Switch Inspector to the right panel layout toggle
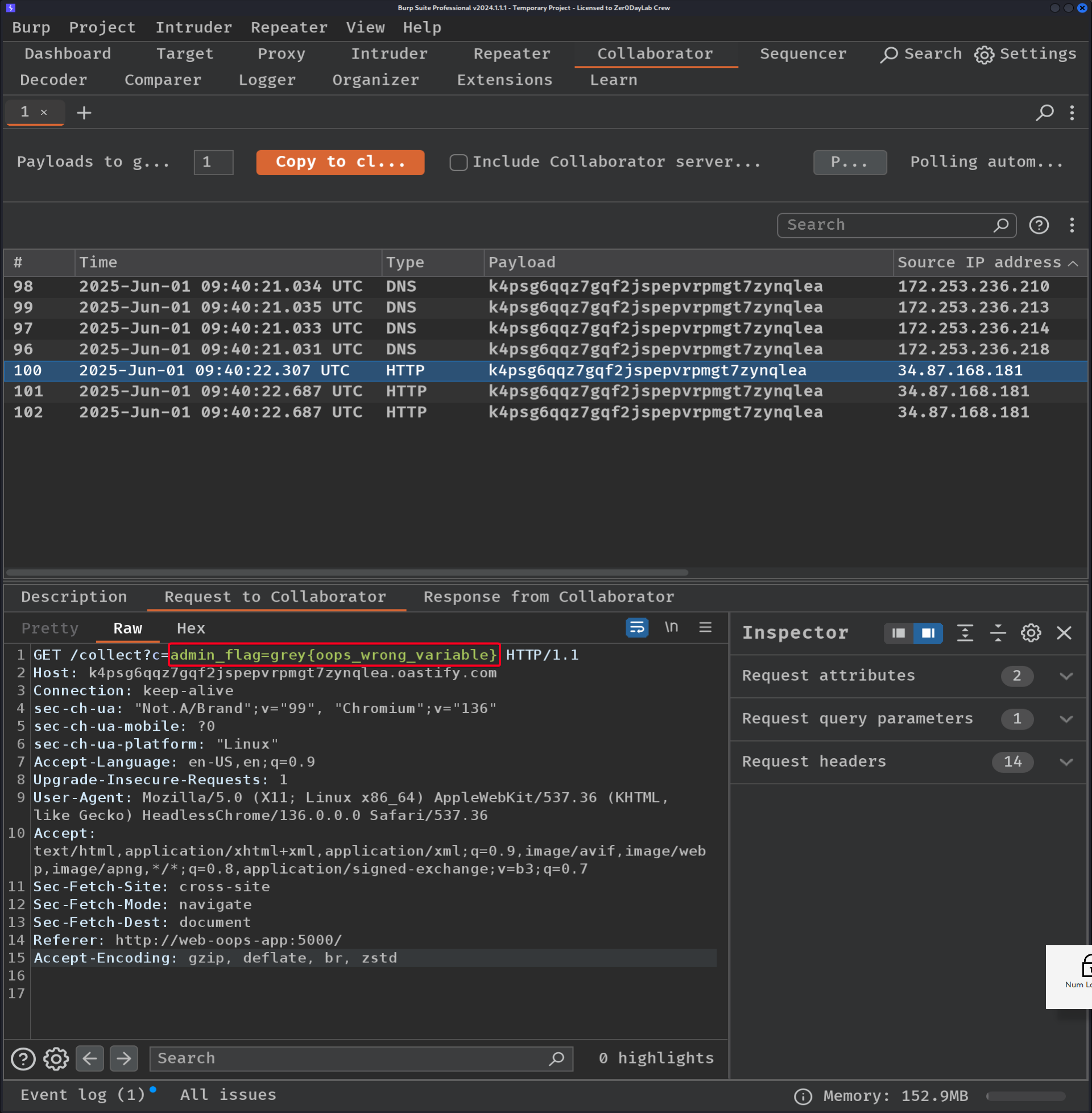 click(928, 633)
